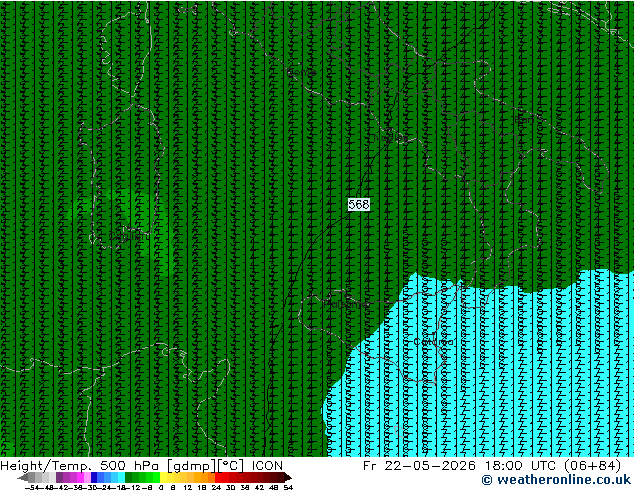This screenshot has width=634, height=490.
Task: Click the Naples city label
Action: point(391,138)
